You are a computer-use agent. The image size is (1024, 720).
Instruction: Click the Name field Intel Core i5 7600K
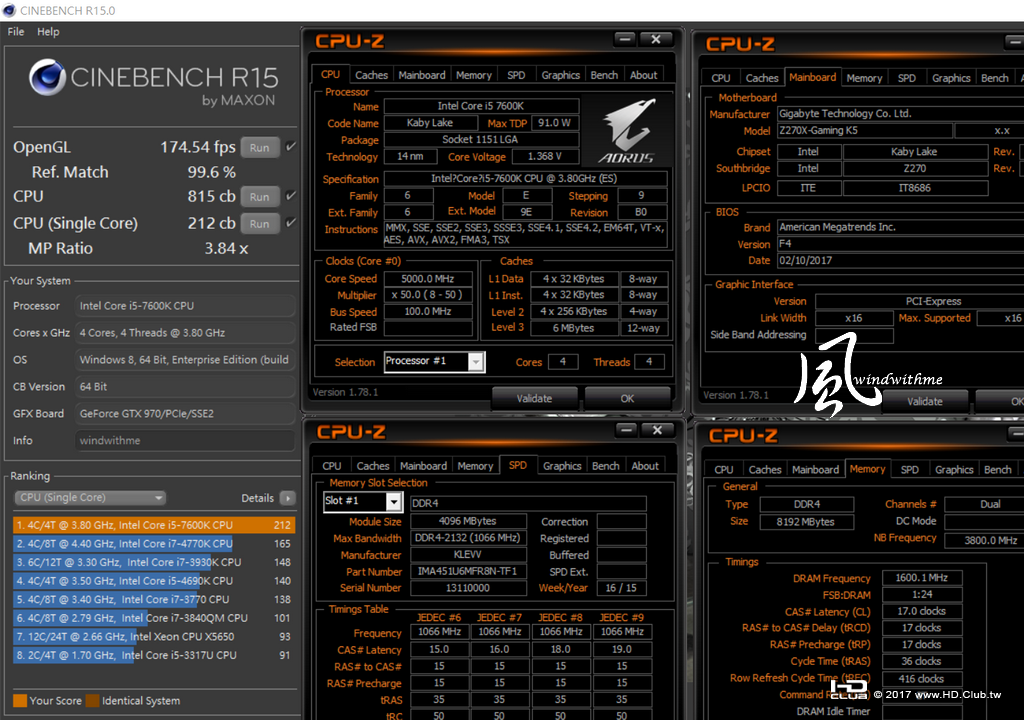click(481, 106)
